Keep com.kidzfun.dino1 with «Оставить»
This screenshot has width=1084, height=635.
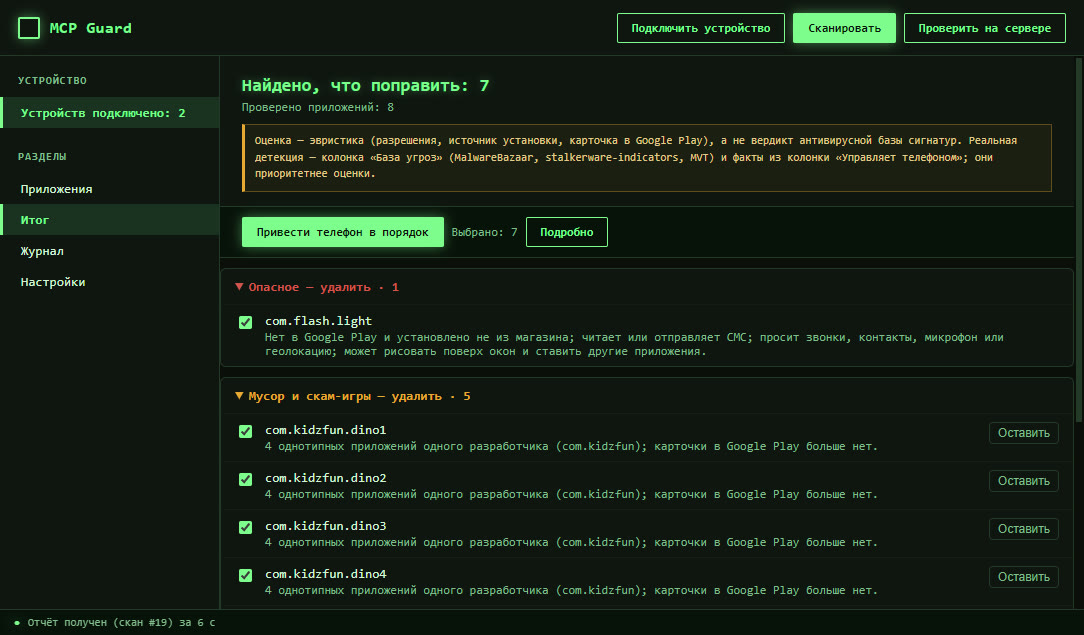point(1023,433)
